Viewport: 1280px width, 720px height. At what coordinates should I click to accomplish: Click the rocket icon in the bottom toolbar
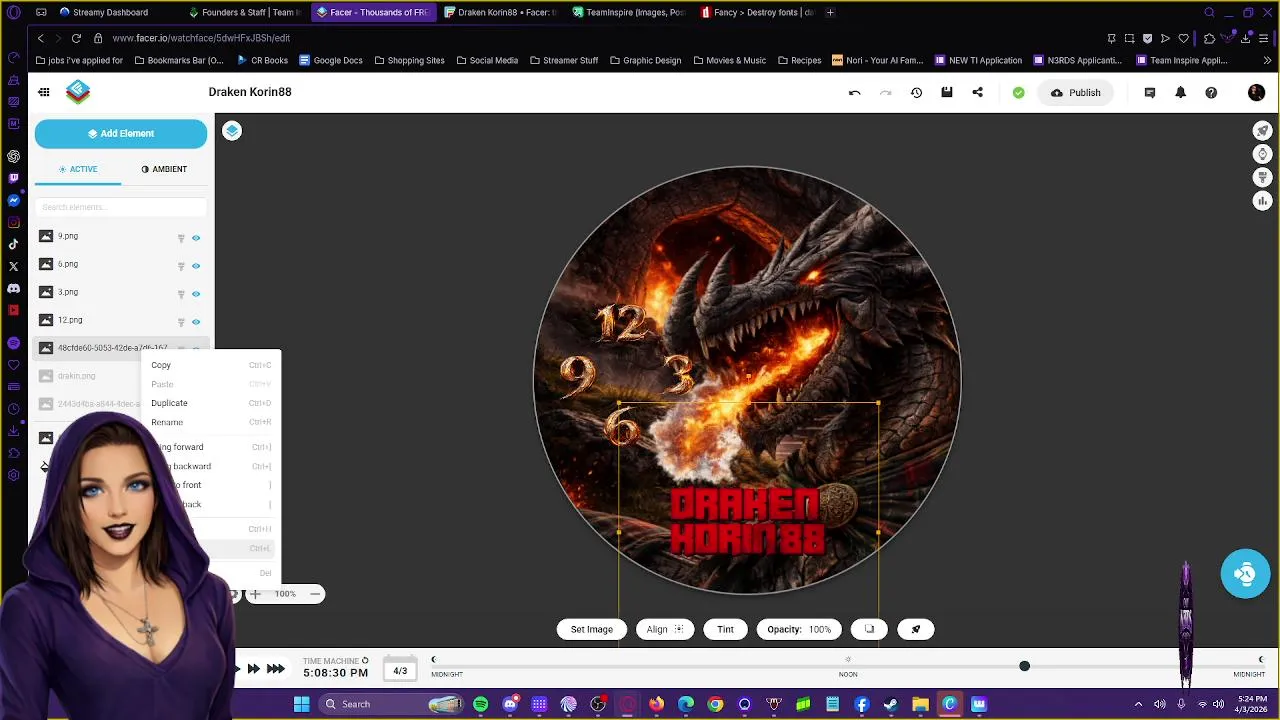click(x=915, y=629)
